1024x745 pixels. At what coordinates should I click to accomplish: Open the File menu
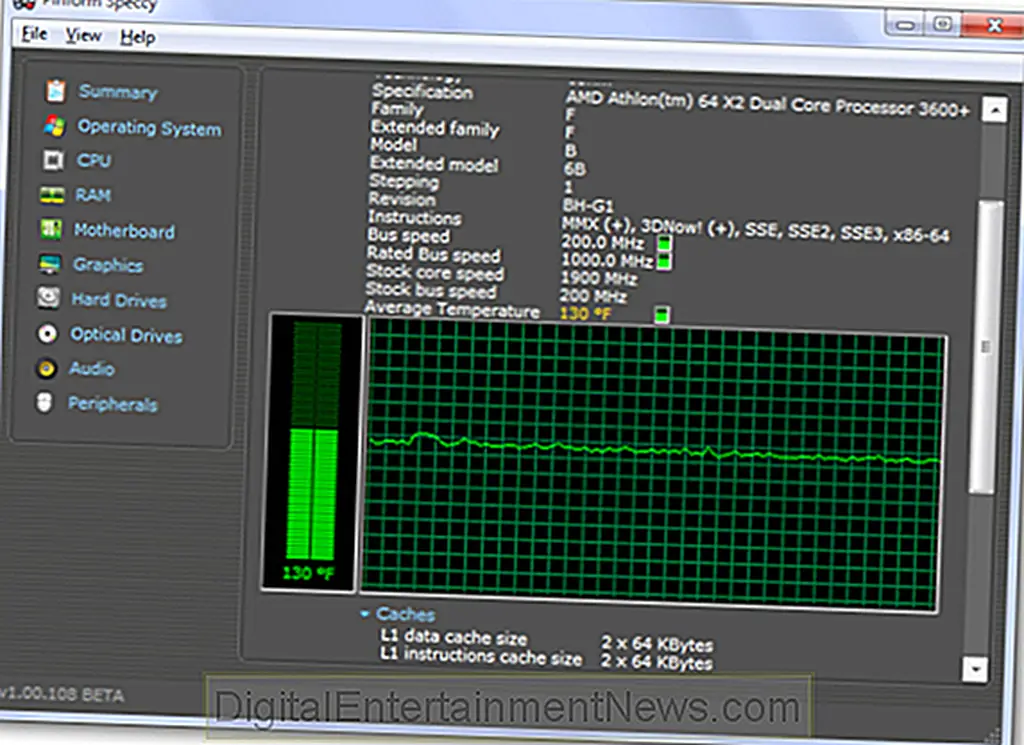(x=34, y=34)
